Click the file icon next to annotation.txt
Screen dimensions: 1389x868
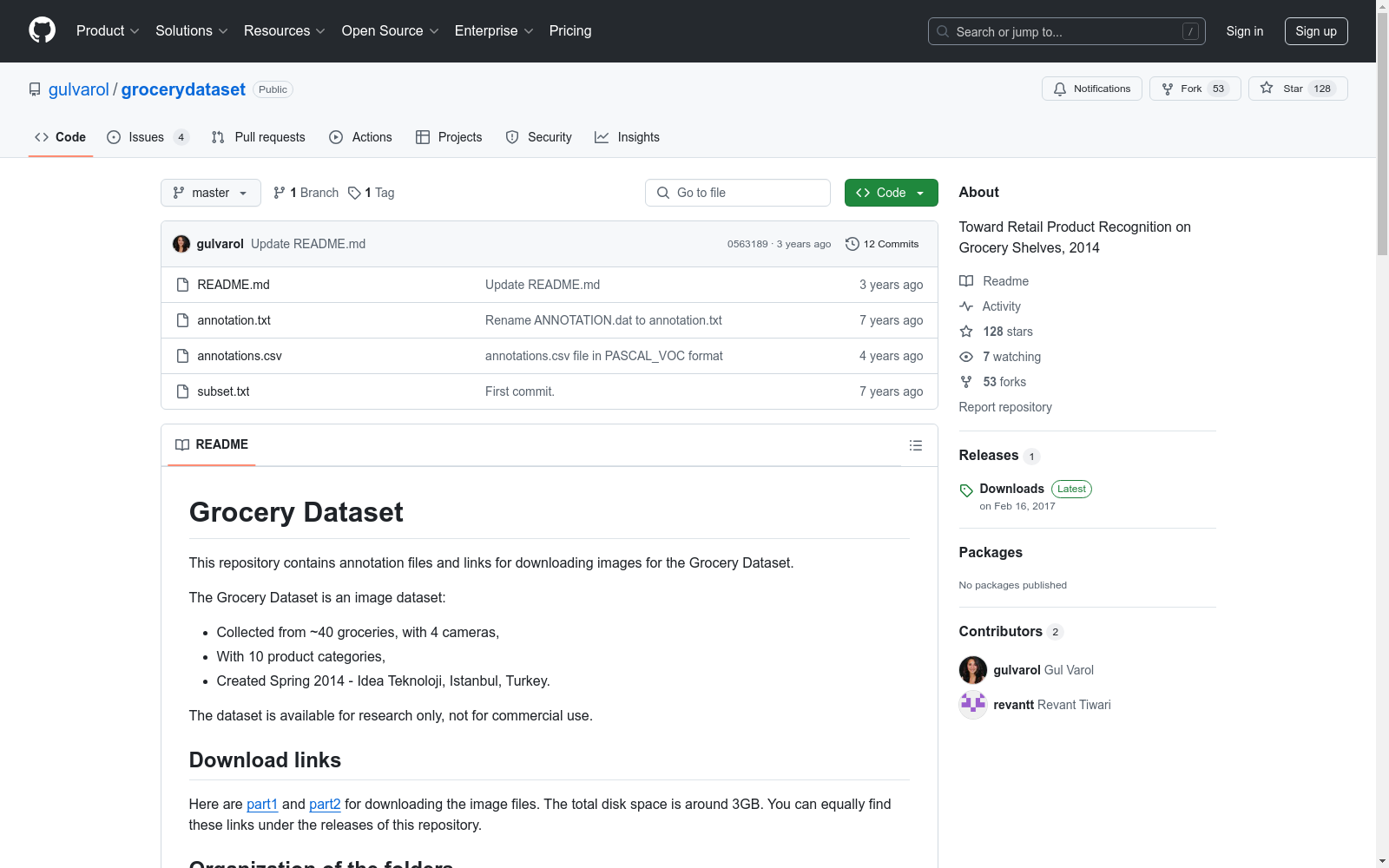(182, 320)
